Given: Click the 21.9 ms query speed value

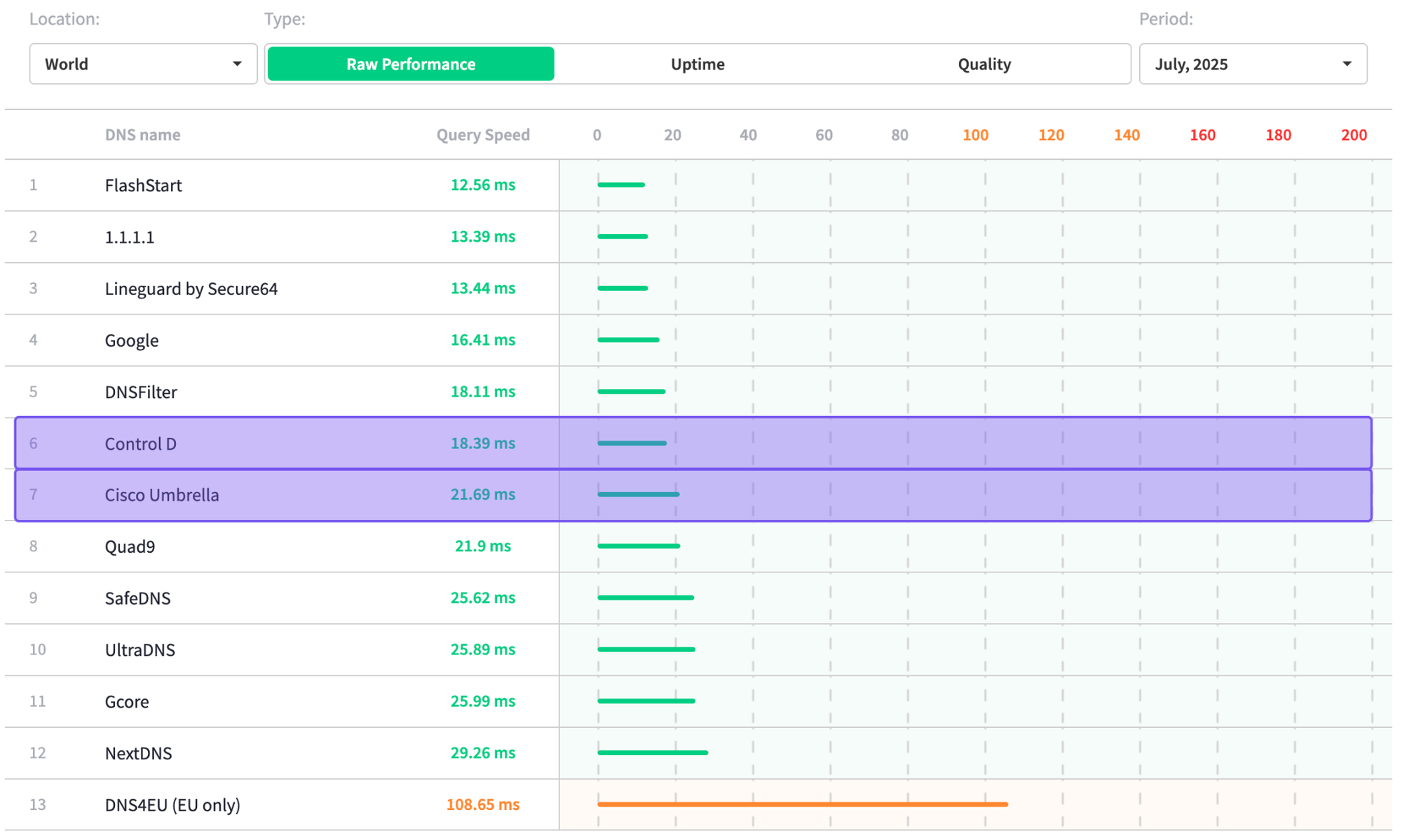Looking at the screenshot, I should 483,546.
